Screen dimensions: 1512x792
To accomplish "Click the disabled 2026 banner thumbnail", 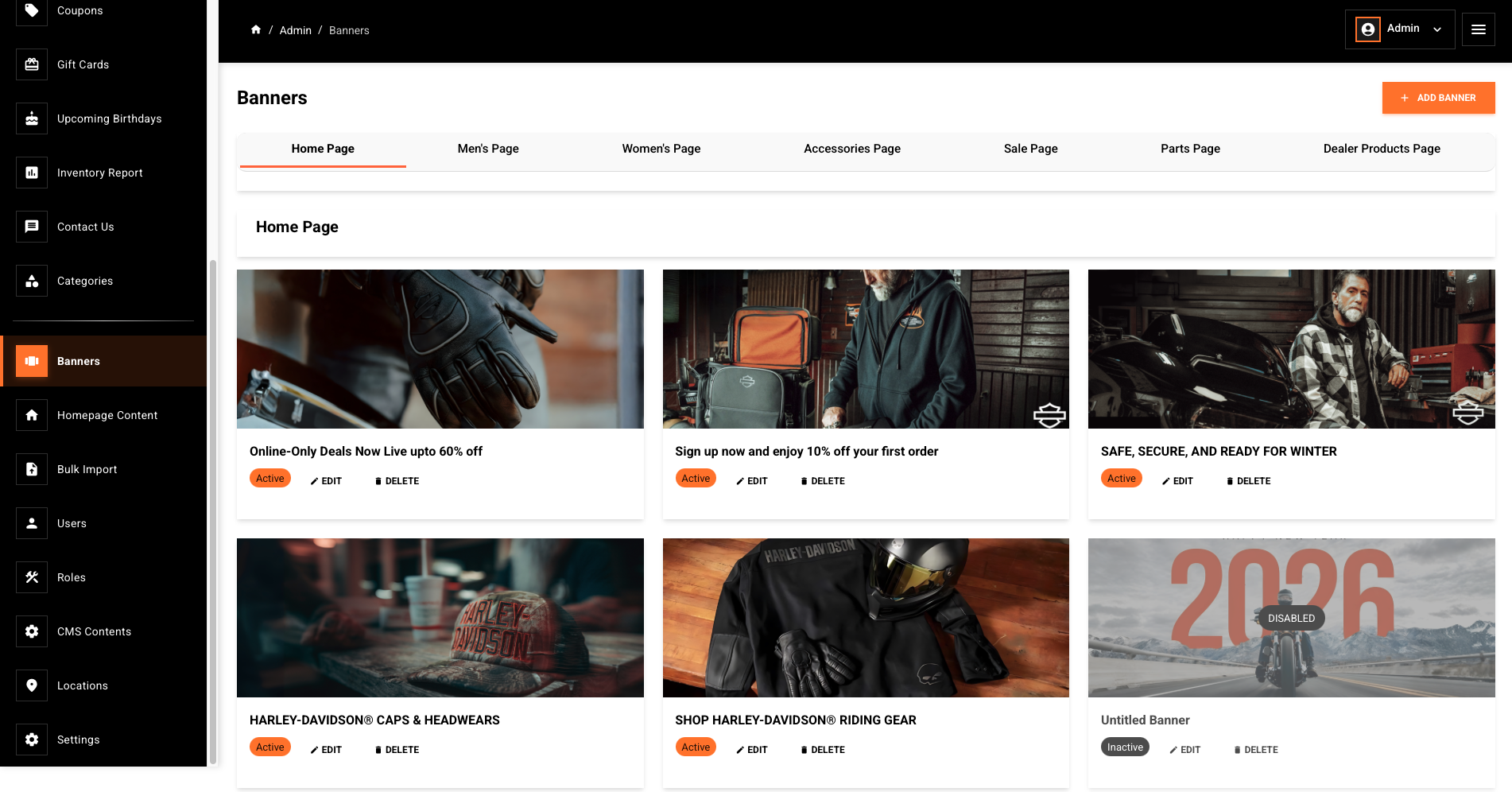I will tap(1291, 618).
